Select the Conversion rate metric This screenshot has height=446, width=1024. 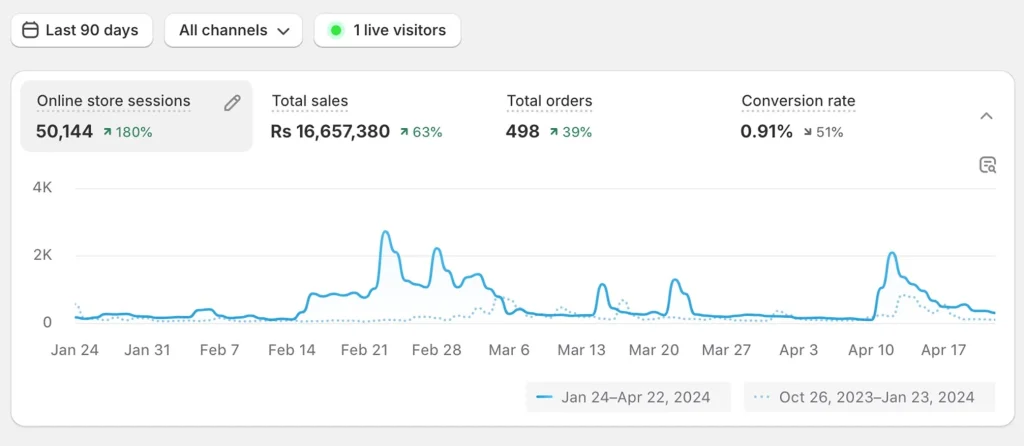(x=798, y=101)
